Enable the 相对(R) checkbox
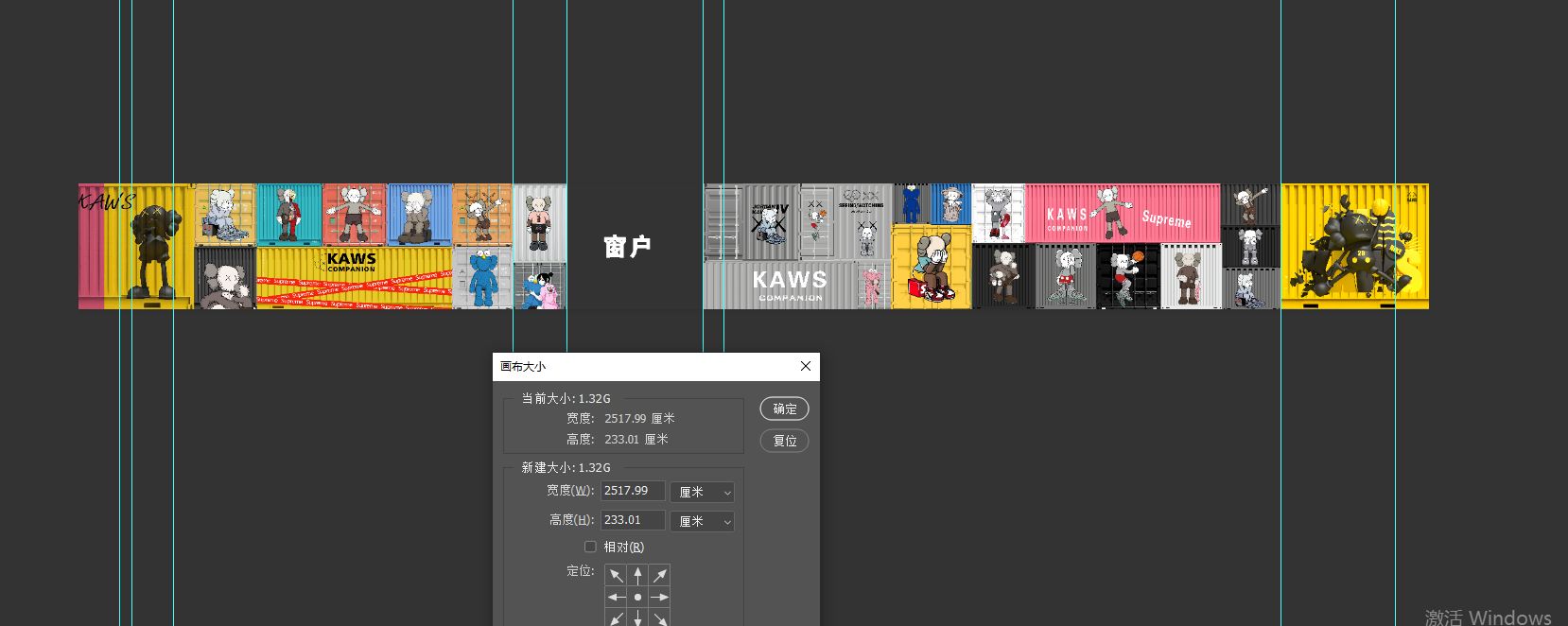 (x=590, y=547)
